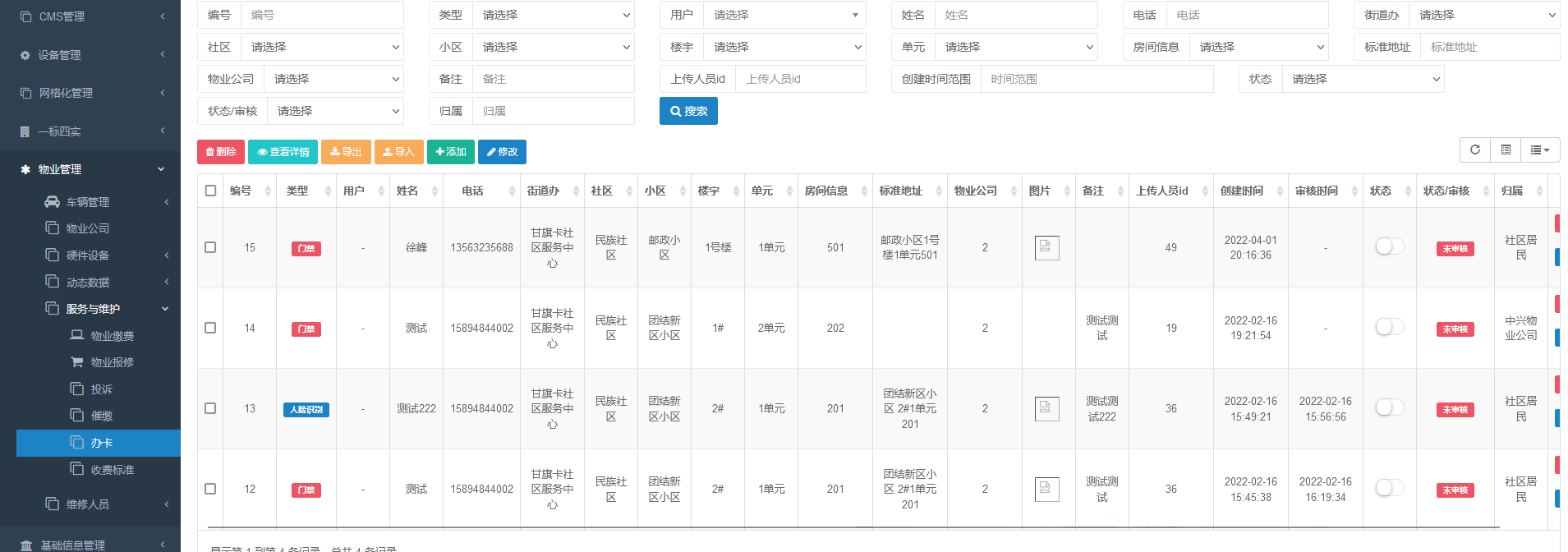
Task: Click the green 添加 button
Action: 450,152
